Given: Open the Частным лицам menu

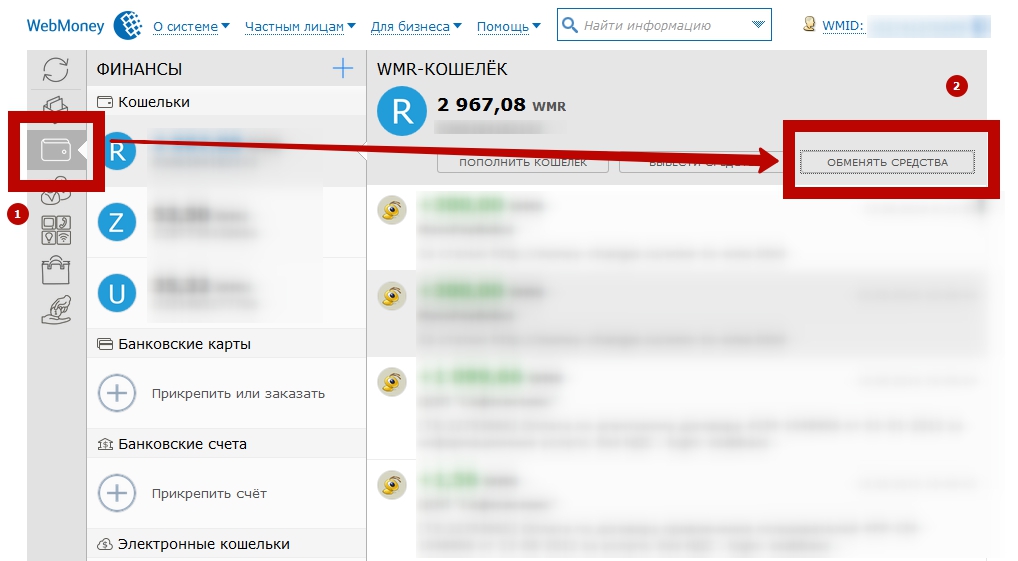Looking at the screenshot, I should click(301, 27).
